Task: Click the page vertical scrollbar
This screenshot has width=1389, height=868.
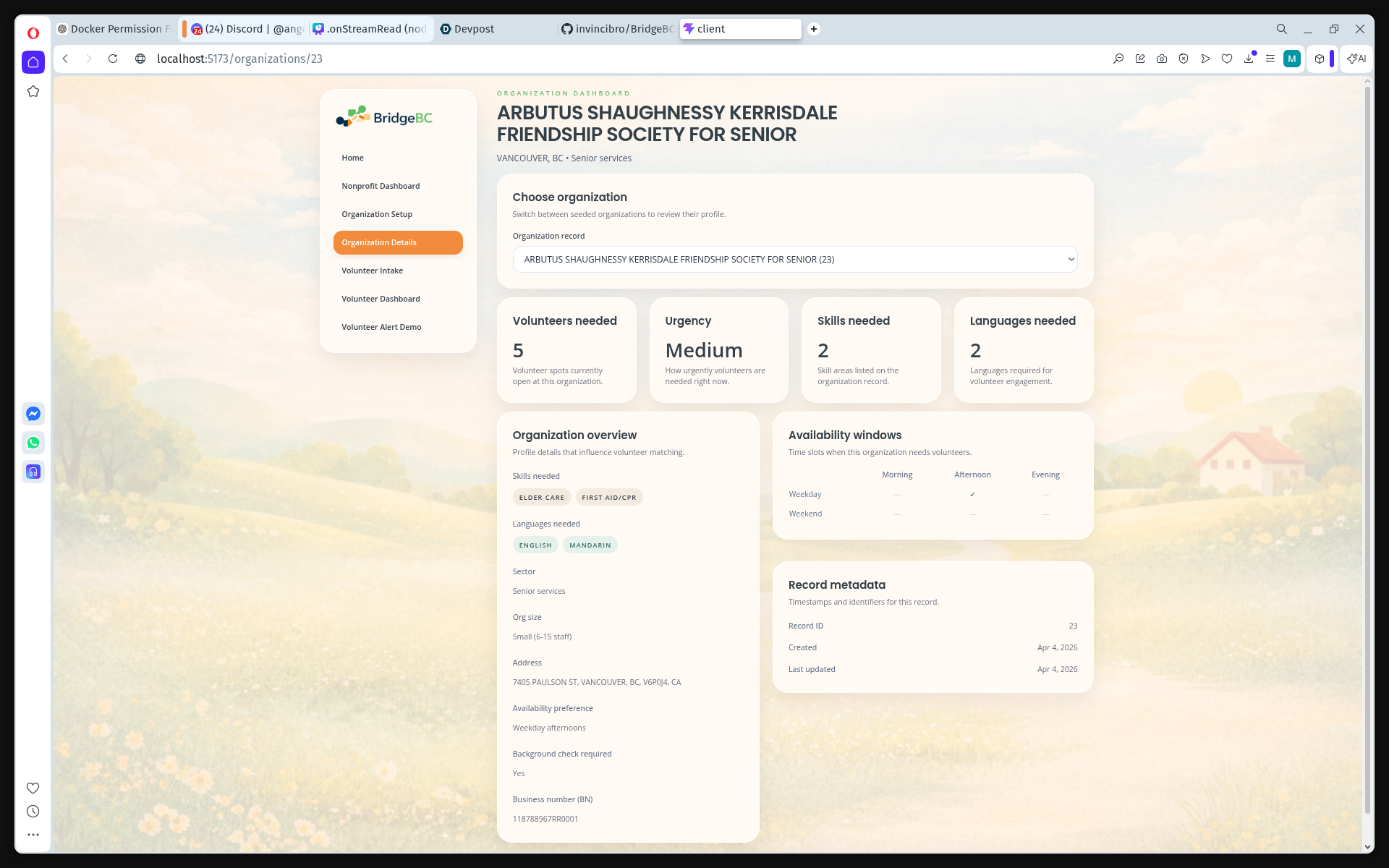Action: 1367,448
